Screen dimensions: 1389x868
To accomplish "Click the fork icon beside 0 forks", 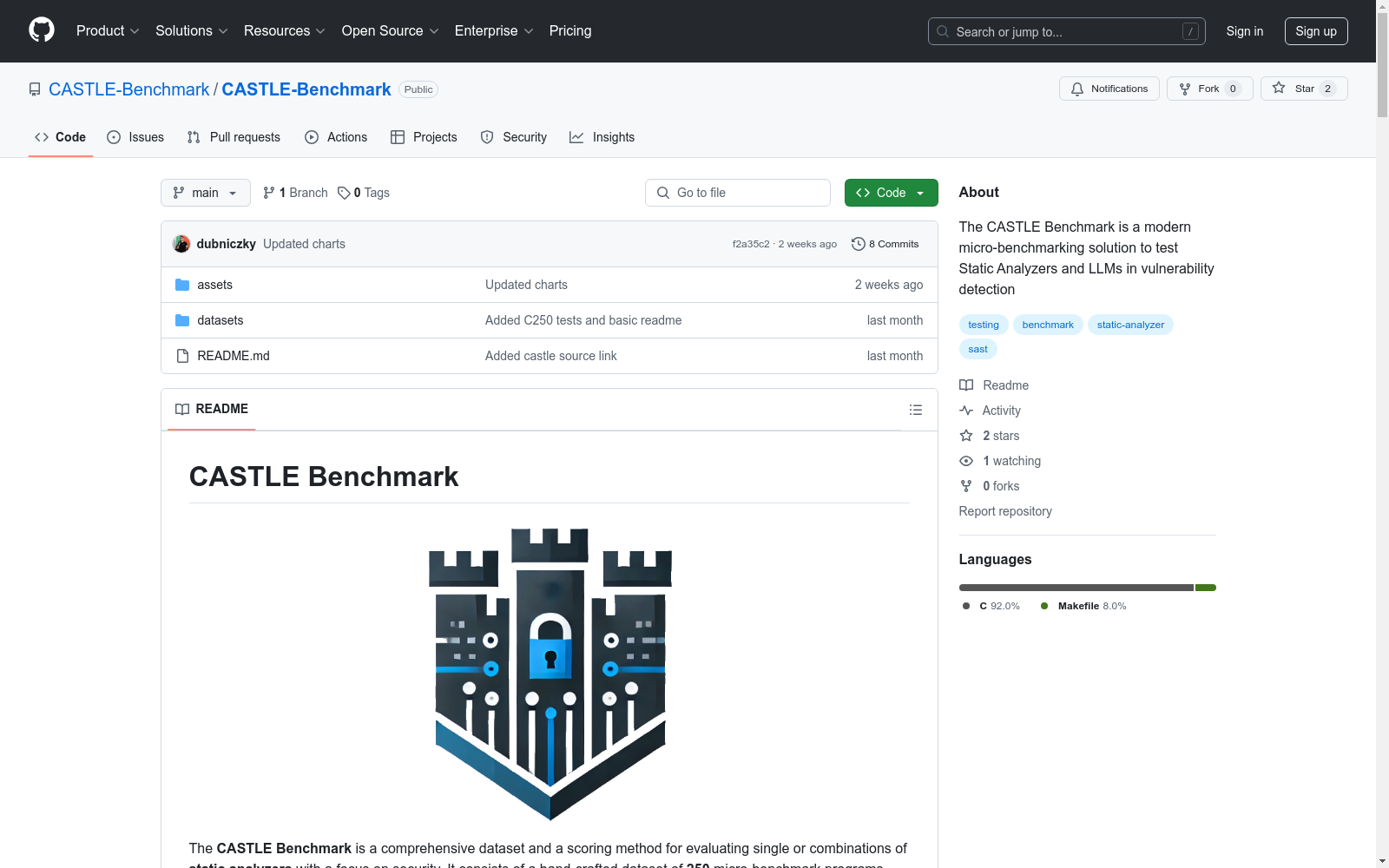I will pos(966,486).
